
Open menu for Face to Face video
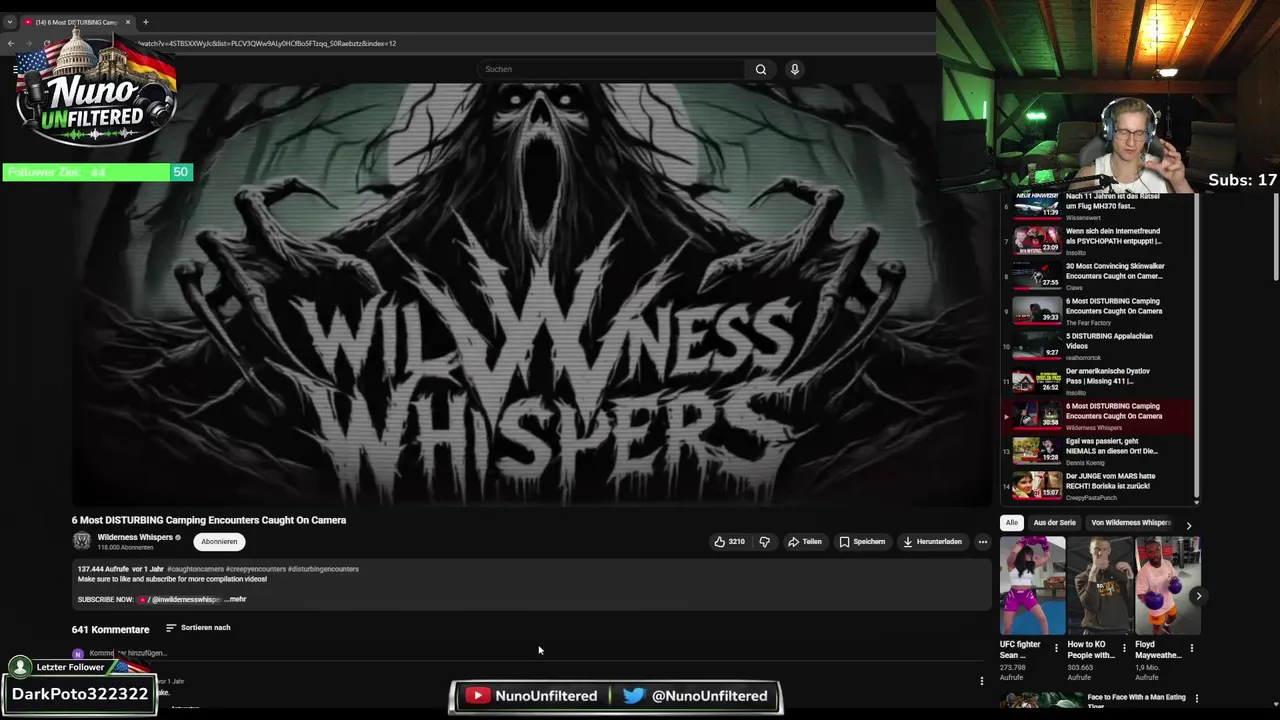coord(1196,699)
